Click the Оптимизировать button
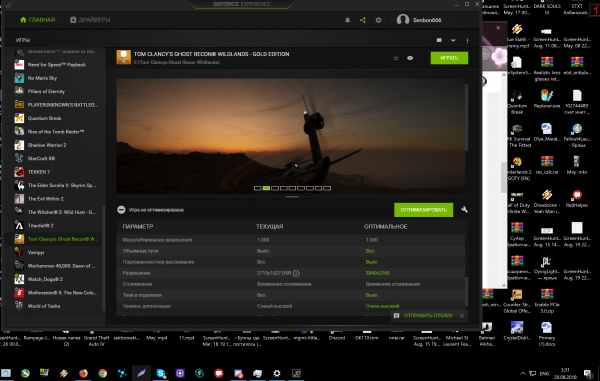The height and width of the screenshot is (381, 600). click(x=424, y=210)
